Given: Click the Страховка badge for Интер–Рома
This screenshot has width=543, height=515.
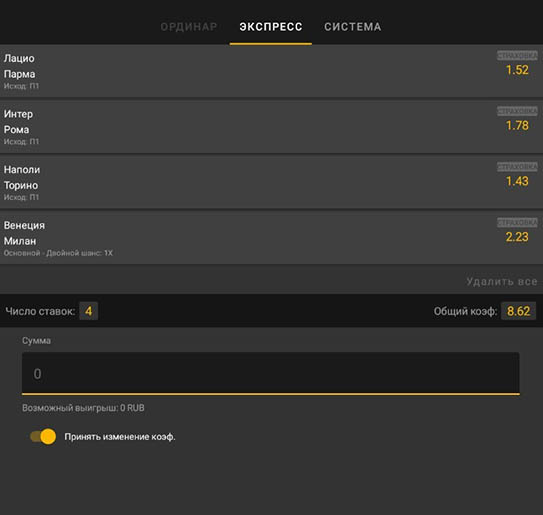Looking at the screenshot, I should [x=517, y=111].
